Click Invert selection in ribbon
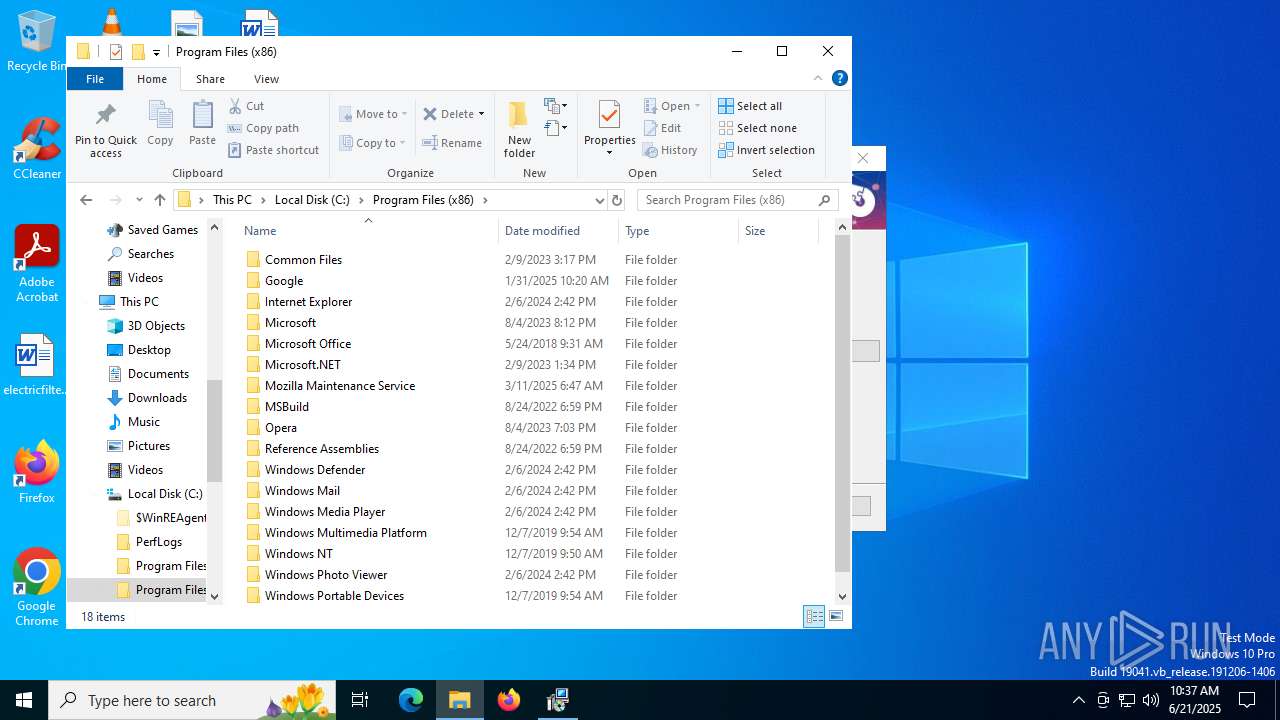Image resolution: width=1280 pixels, height=720 pixels. pos(766,150)
